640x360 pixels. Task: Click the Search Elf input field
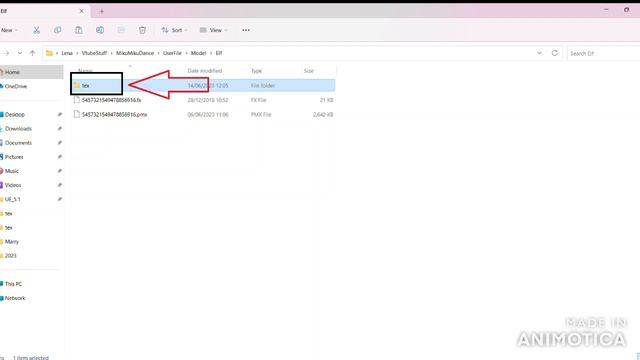(603, 53)
